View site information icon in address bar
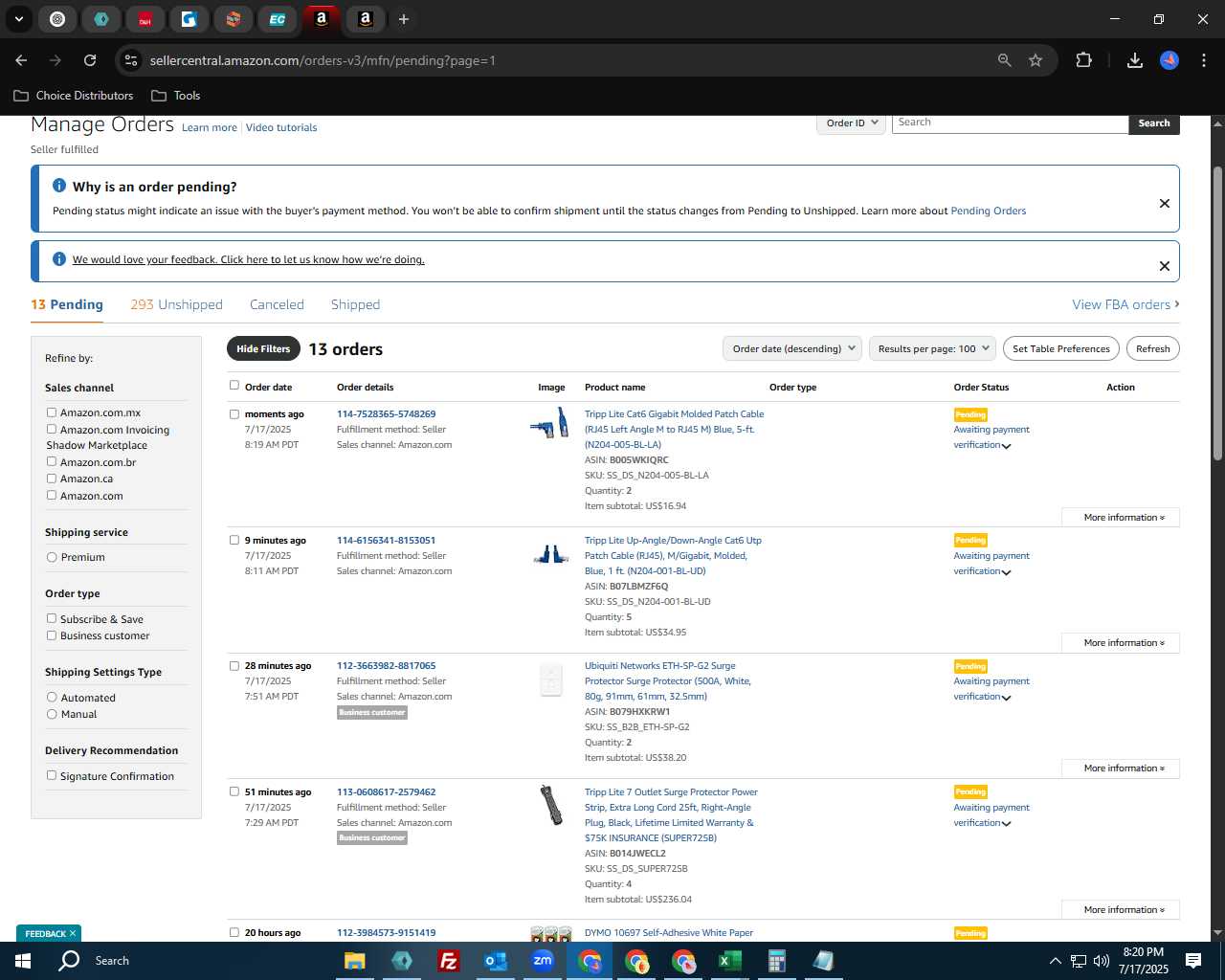Image resolution: width=1225 pixels, height=980 pixels. (131, 60)
